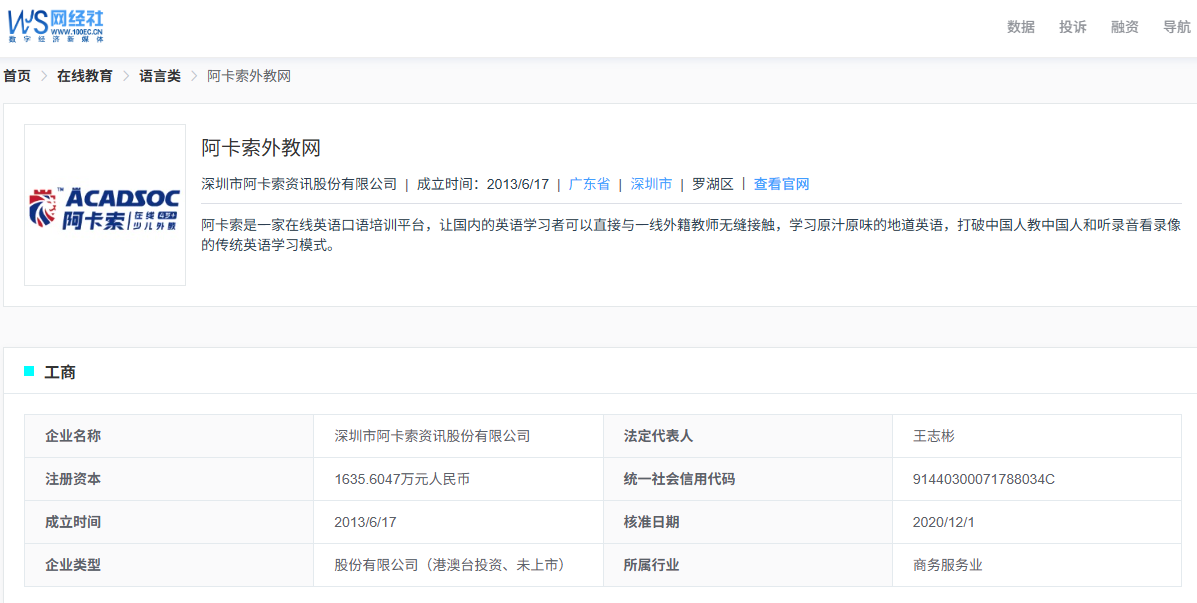Screen dimensions: 1197x603
Task: Click the 网经社 site logo
Action: [56, 27]
